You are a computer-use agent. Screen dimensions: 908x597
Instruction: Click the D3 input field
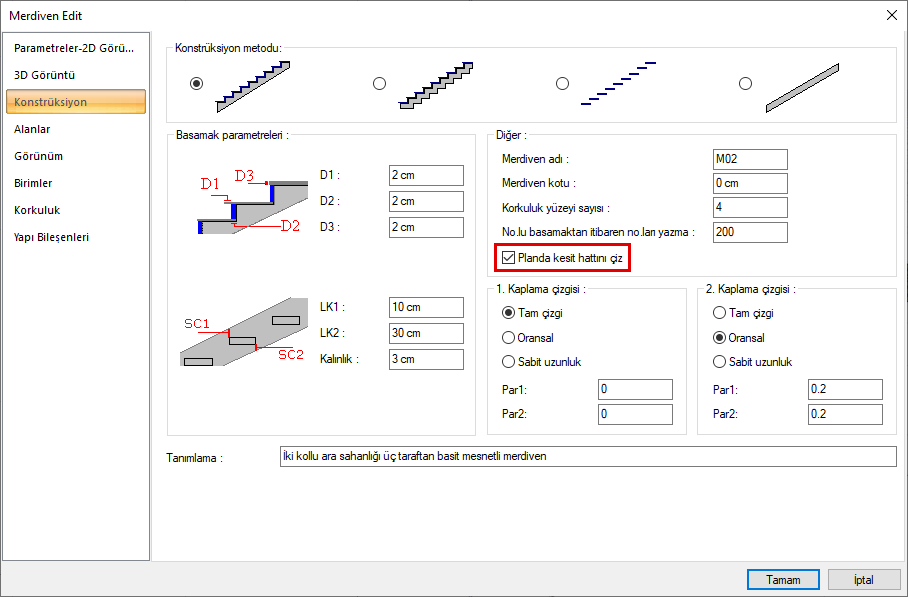[426, 228]
